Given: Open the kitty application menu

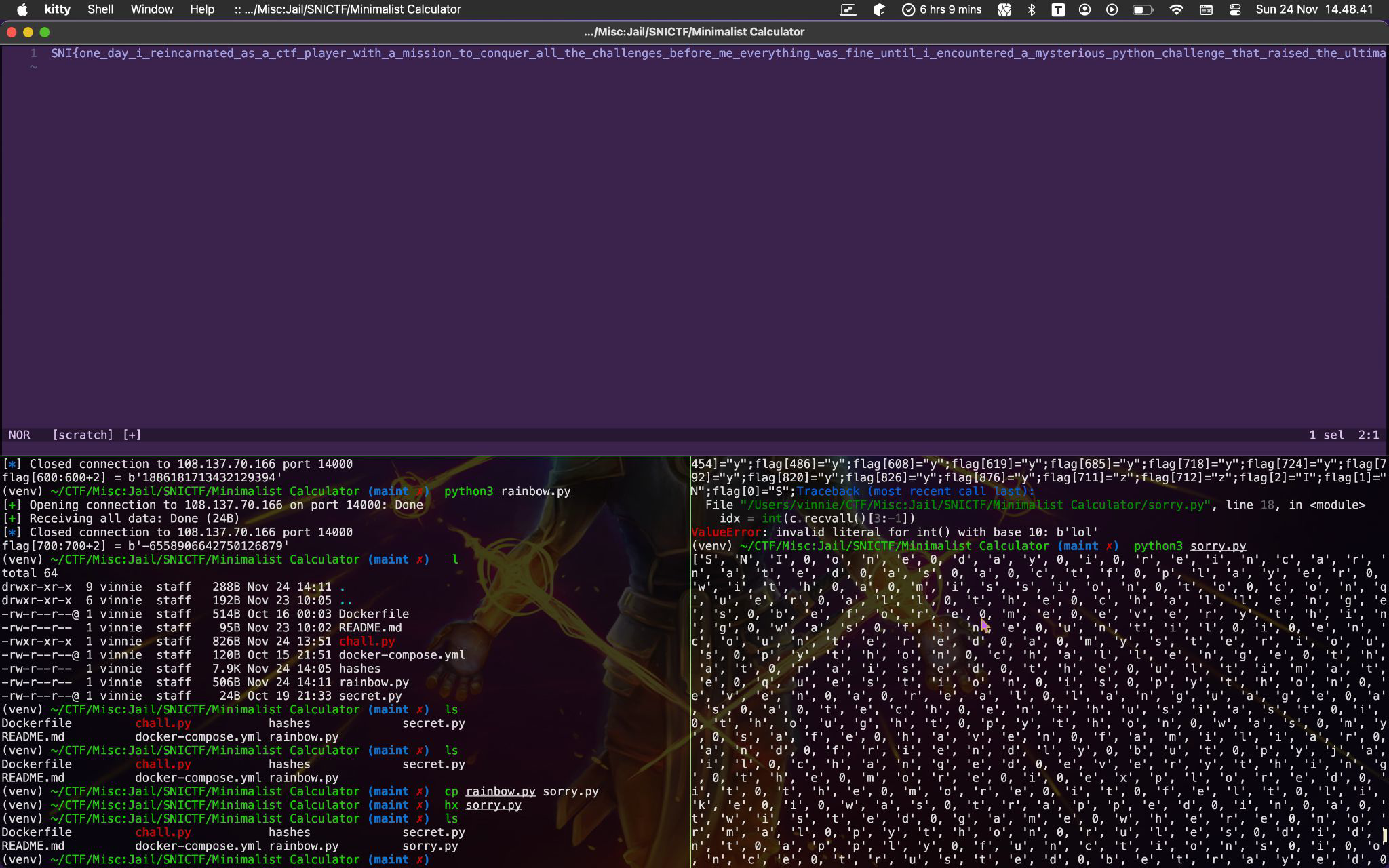Looking at the screenshot, I should pyautogui.click(x=58, y=9).
